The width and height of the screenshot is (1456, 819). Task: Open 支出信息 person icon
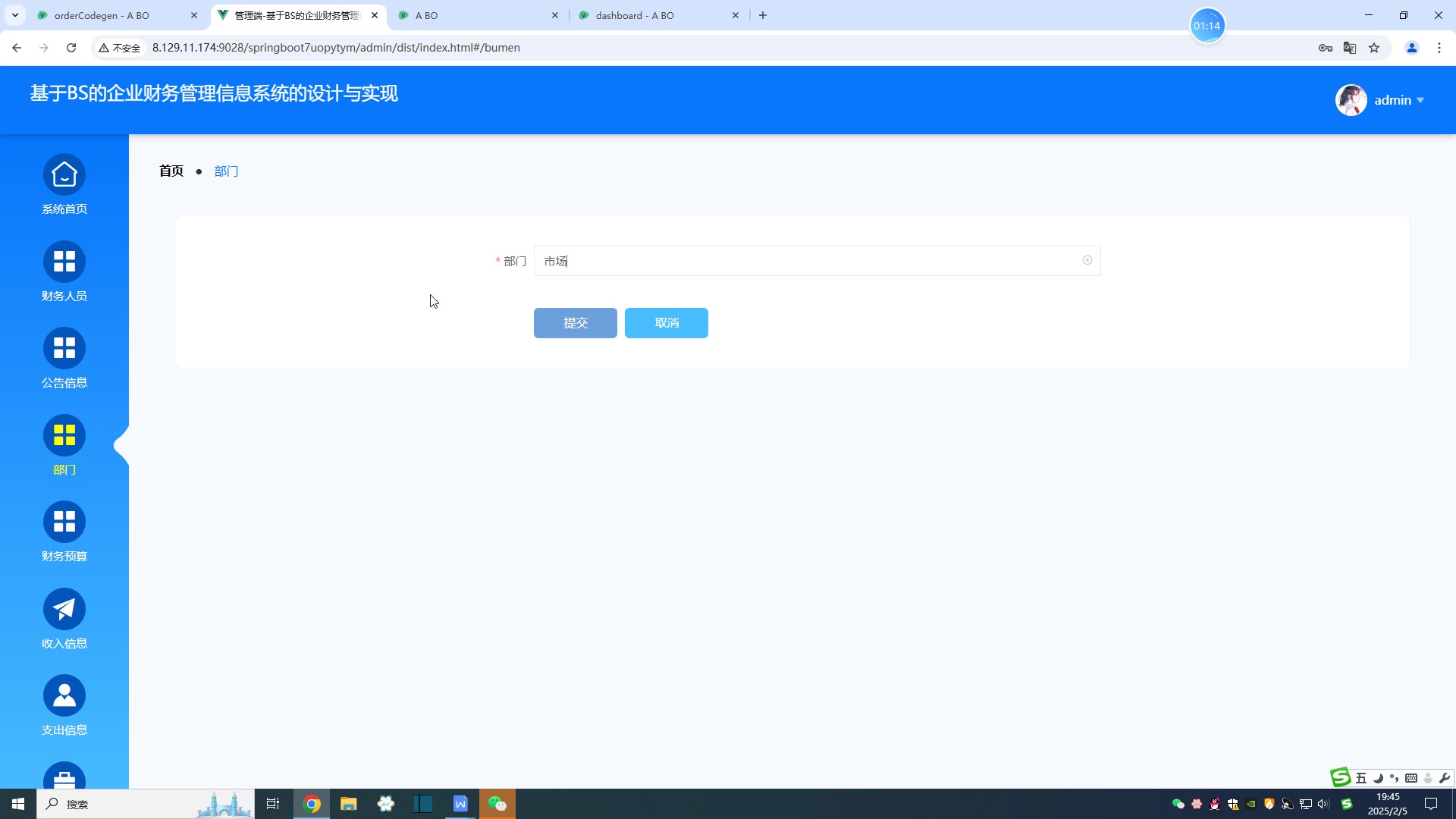[64, 696]
